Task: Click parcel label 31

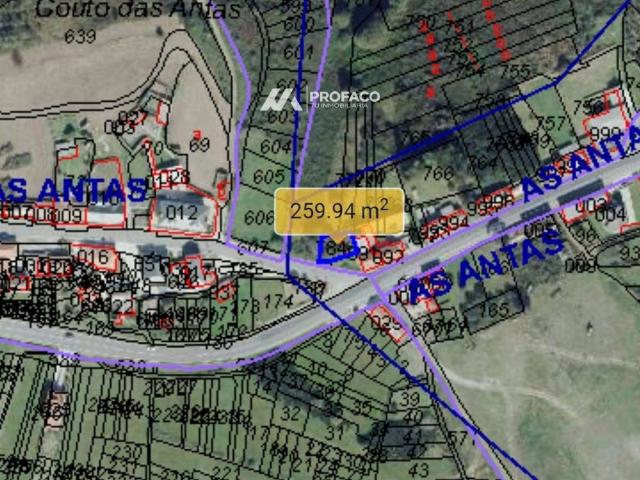Action: pos(335,431)
